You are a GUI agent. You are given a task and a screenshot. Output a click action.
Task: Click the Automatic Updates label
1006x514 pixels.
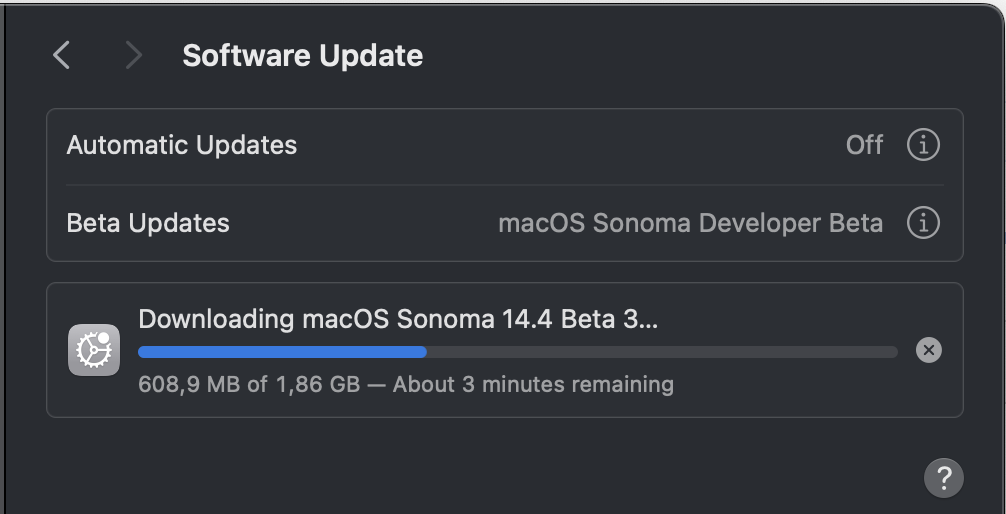182,145
